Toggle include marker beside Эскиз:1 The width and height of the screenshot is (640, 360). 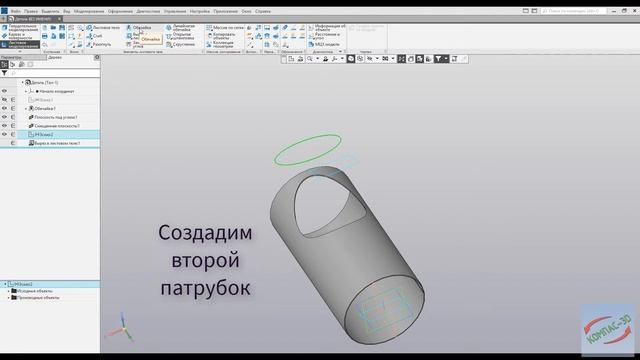tap(13, 100)
